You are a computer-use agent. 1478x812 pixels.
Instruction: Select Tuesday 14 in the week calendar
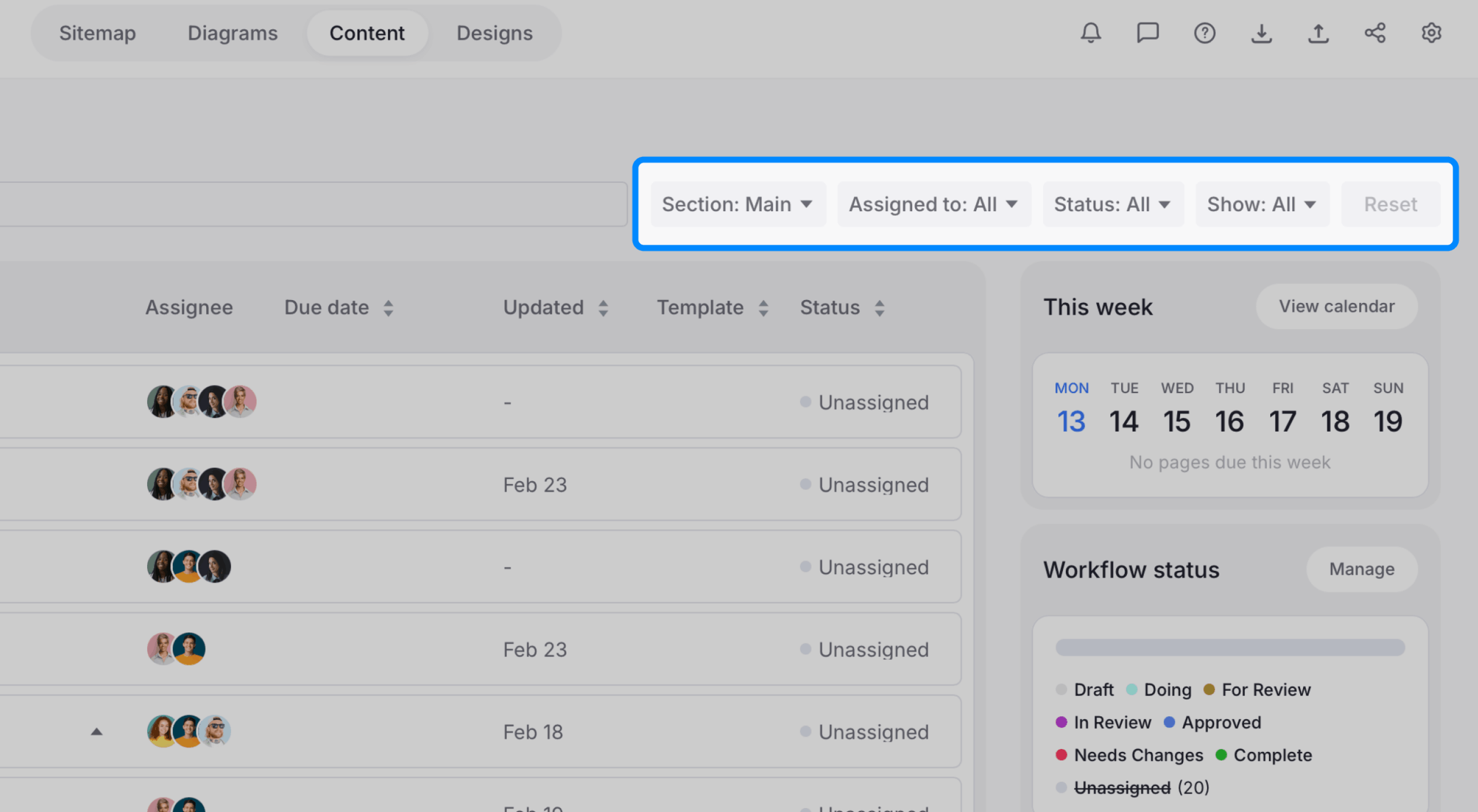[x=1124, y=409]
